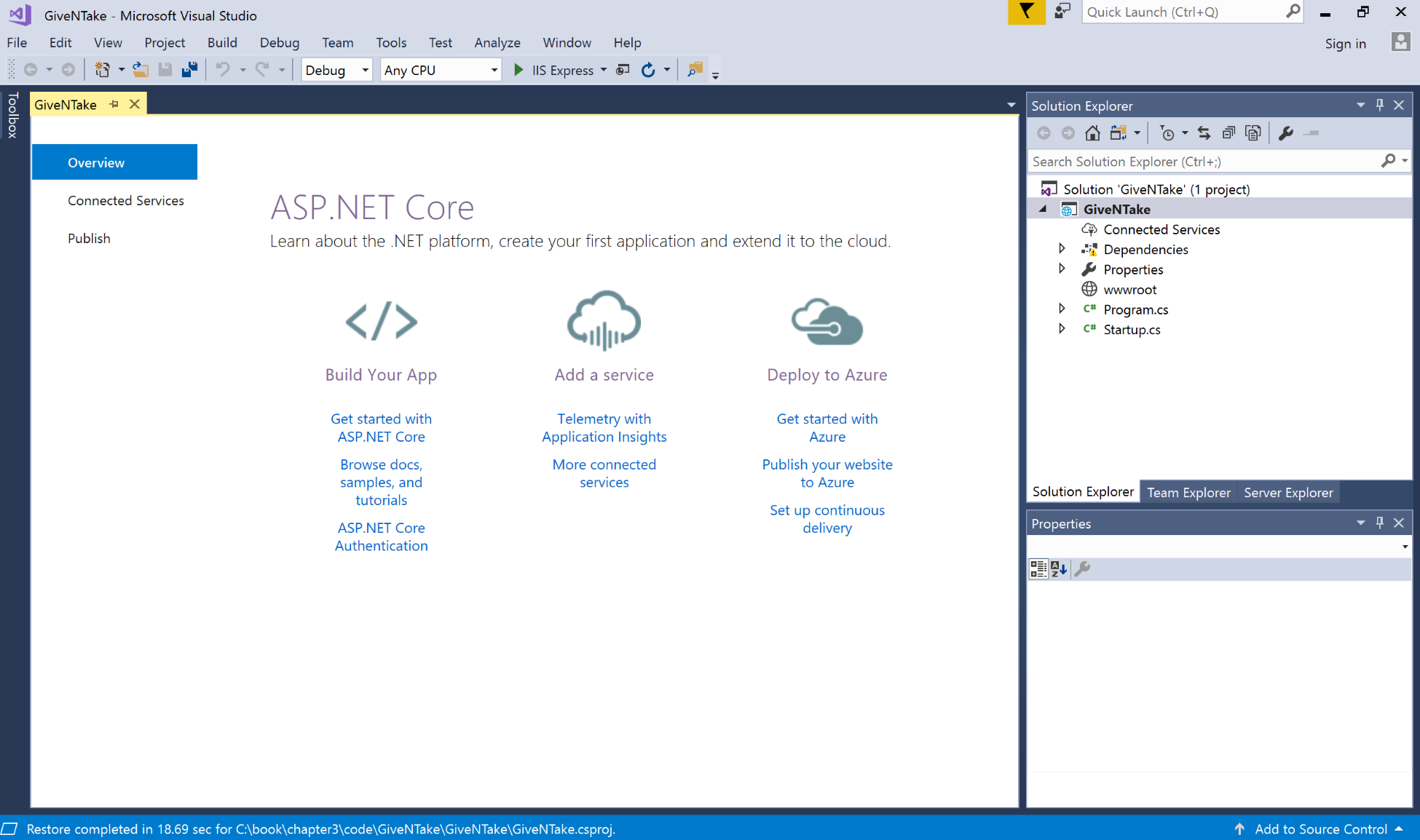Click the Redo arrow icon
The image size is (1420, 840).
click(x=262, y=70)
